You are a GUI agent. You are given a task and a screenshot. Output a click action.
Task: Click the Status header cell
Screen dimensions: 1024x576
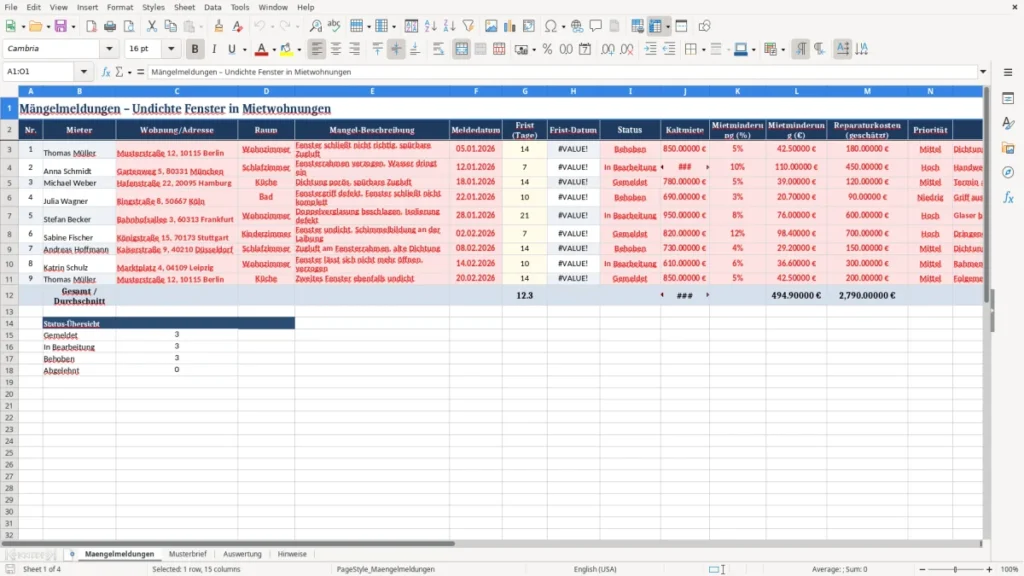[x=630, y=129]
